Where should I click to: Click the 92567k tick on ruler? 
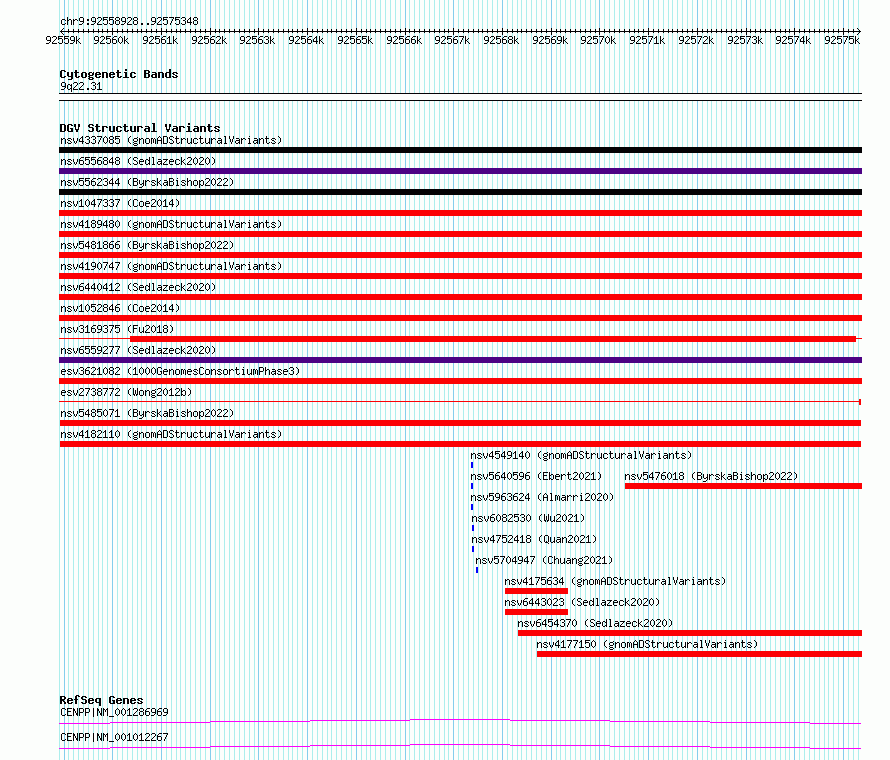(x=452, y=40)
